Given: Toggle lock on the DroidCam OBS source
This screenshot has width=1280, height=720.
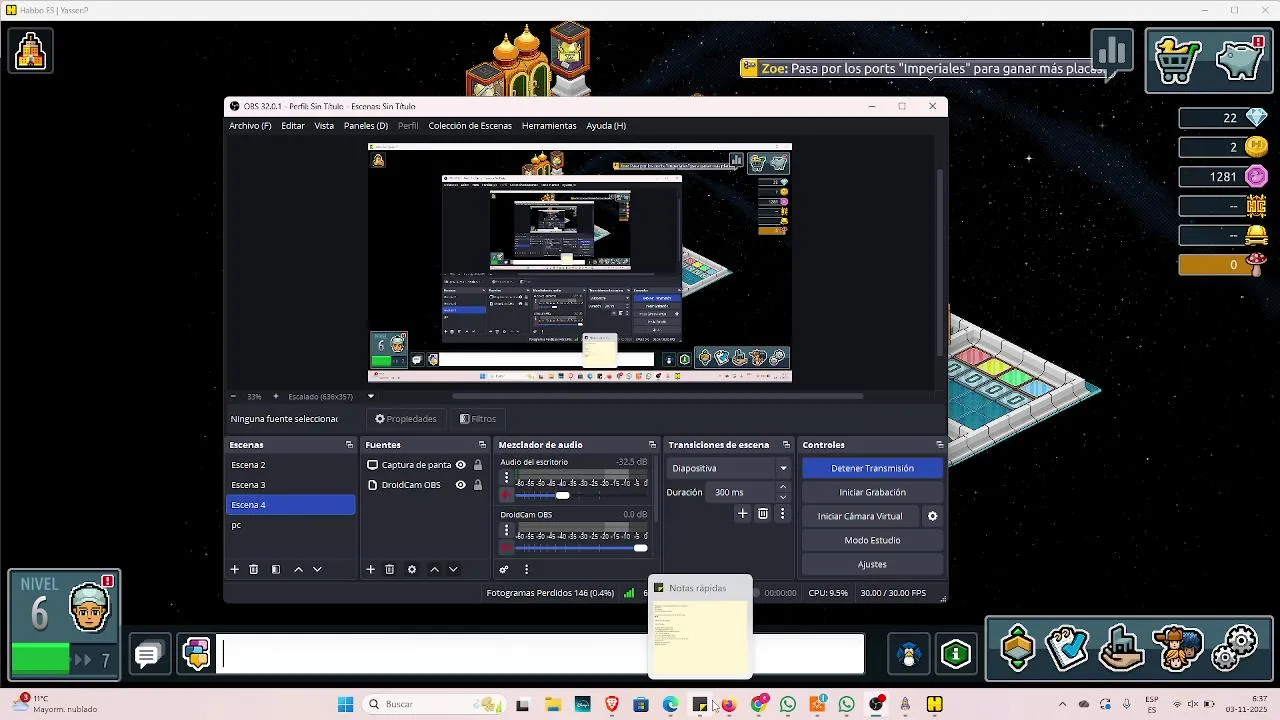Looking at the screenshot, I should pyautogui.click(x=478, y=485).
